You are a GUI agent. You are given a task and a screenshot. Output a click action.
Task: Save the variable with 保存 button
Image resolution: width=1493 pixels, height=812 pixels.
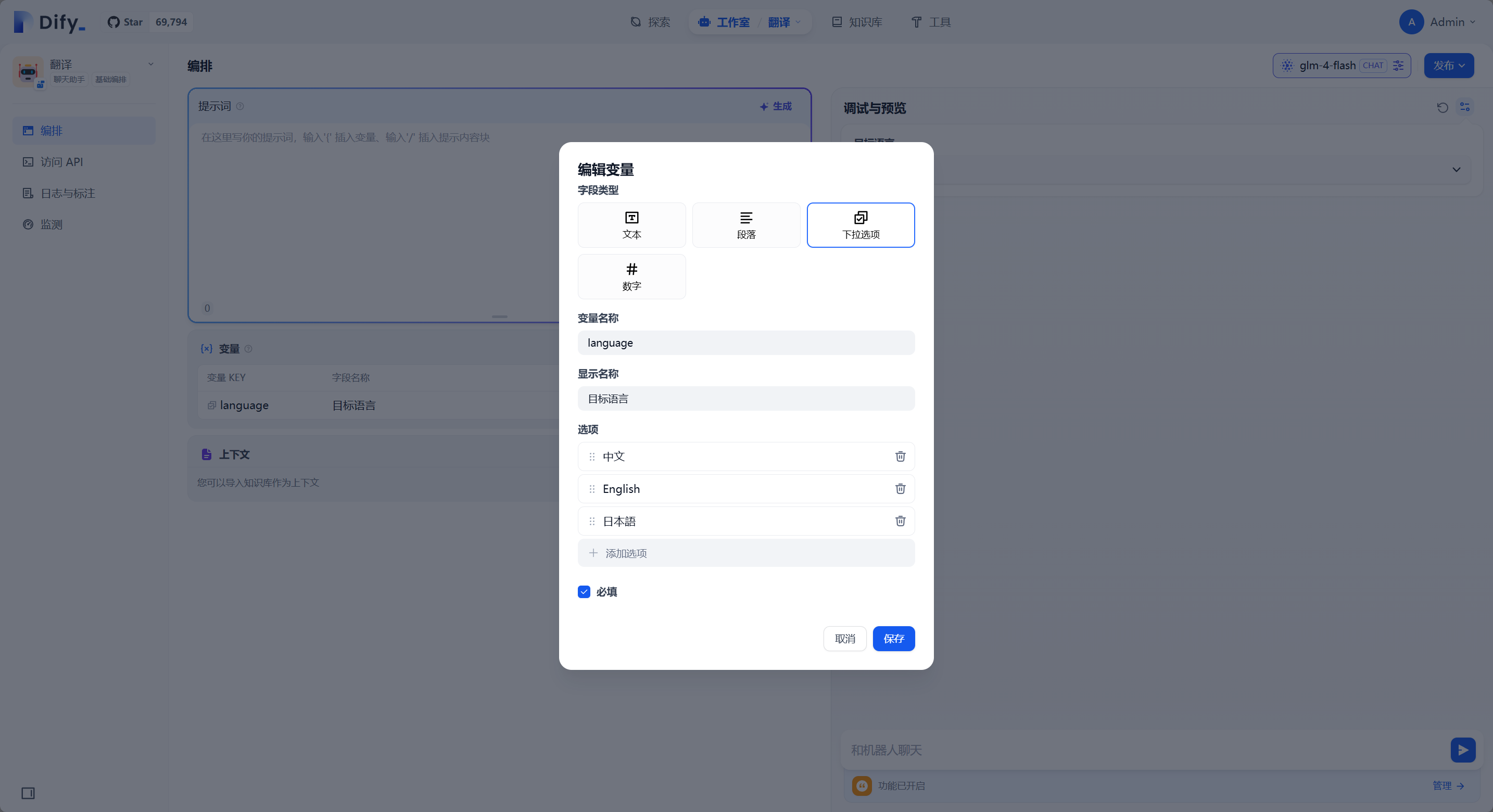pyautogui.click(x=893, y=639)
